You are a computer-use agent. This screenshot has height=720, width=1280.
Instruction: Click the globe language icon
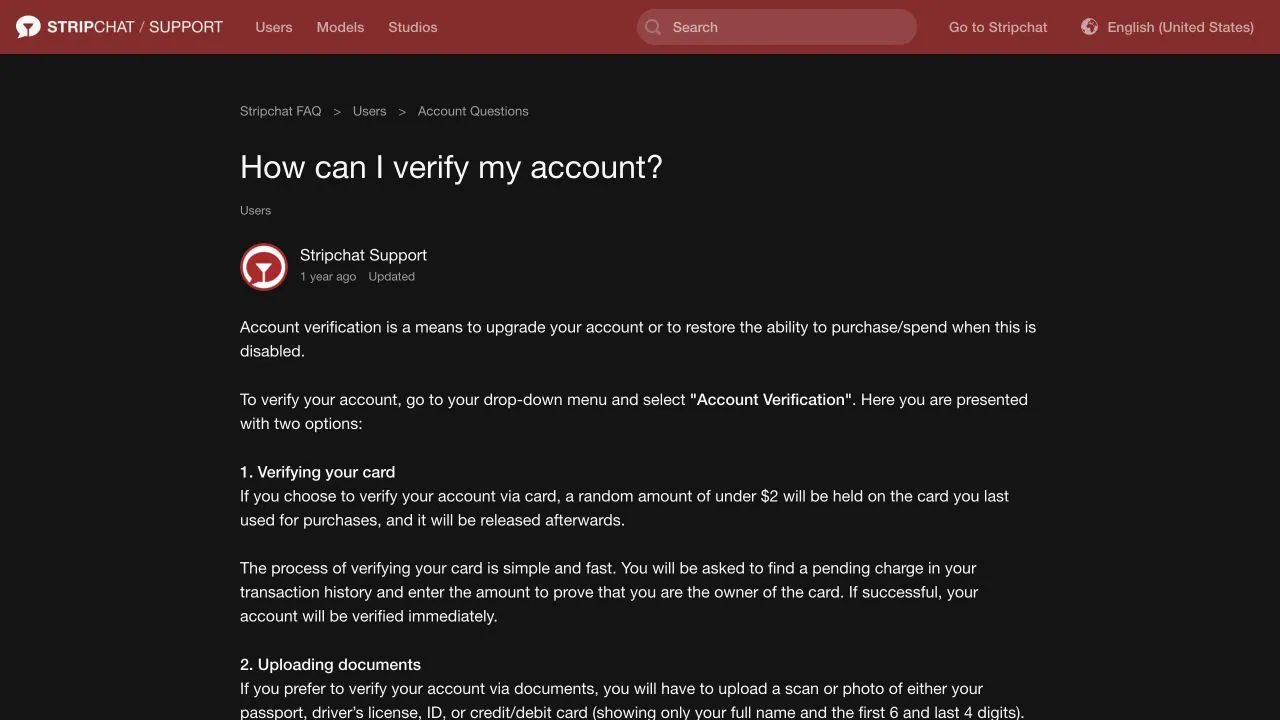[1089, 27]
